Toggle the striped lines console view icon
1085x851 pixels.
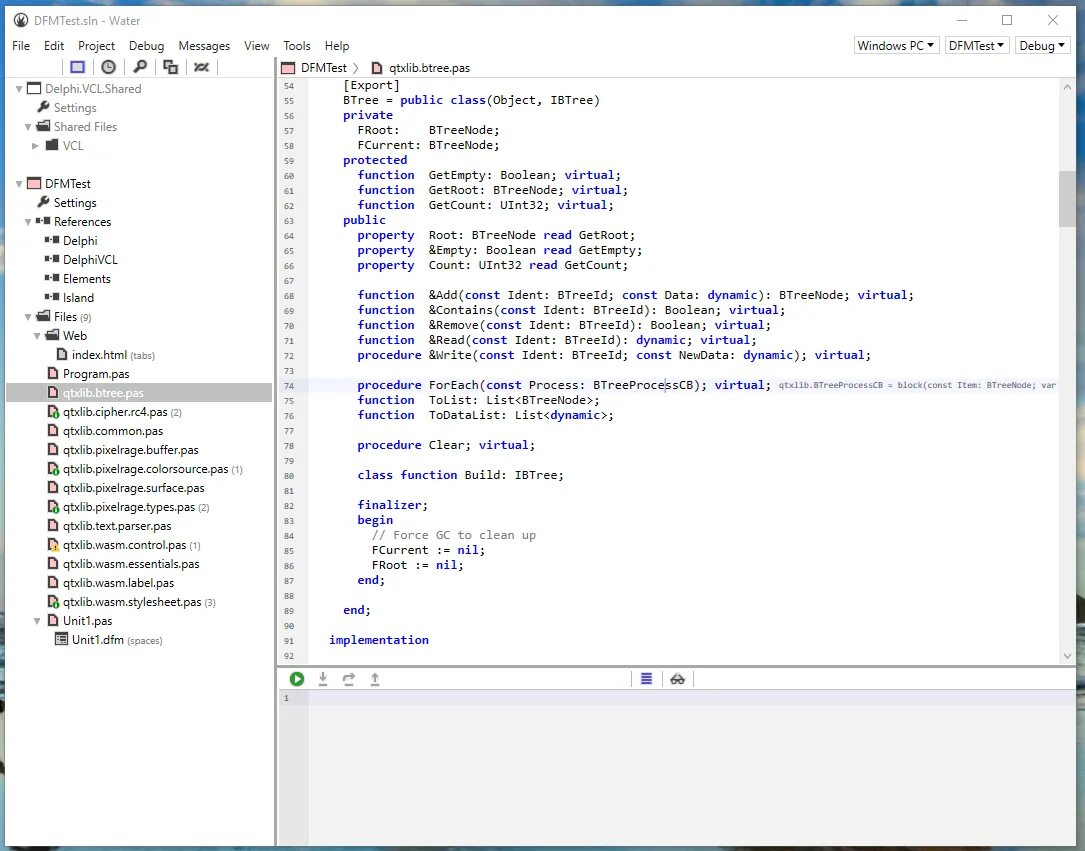646,679
